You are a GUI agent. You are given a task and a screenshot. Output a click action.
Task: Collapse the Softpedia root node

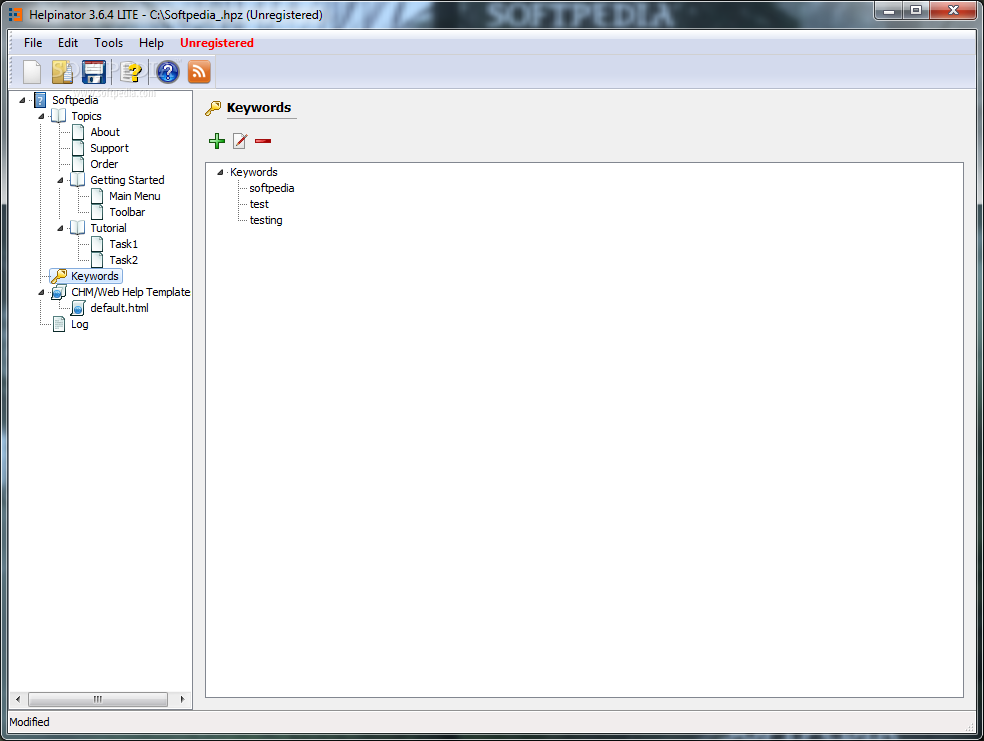22,100
